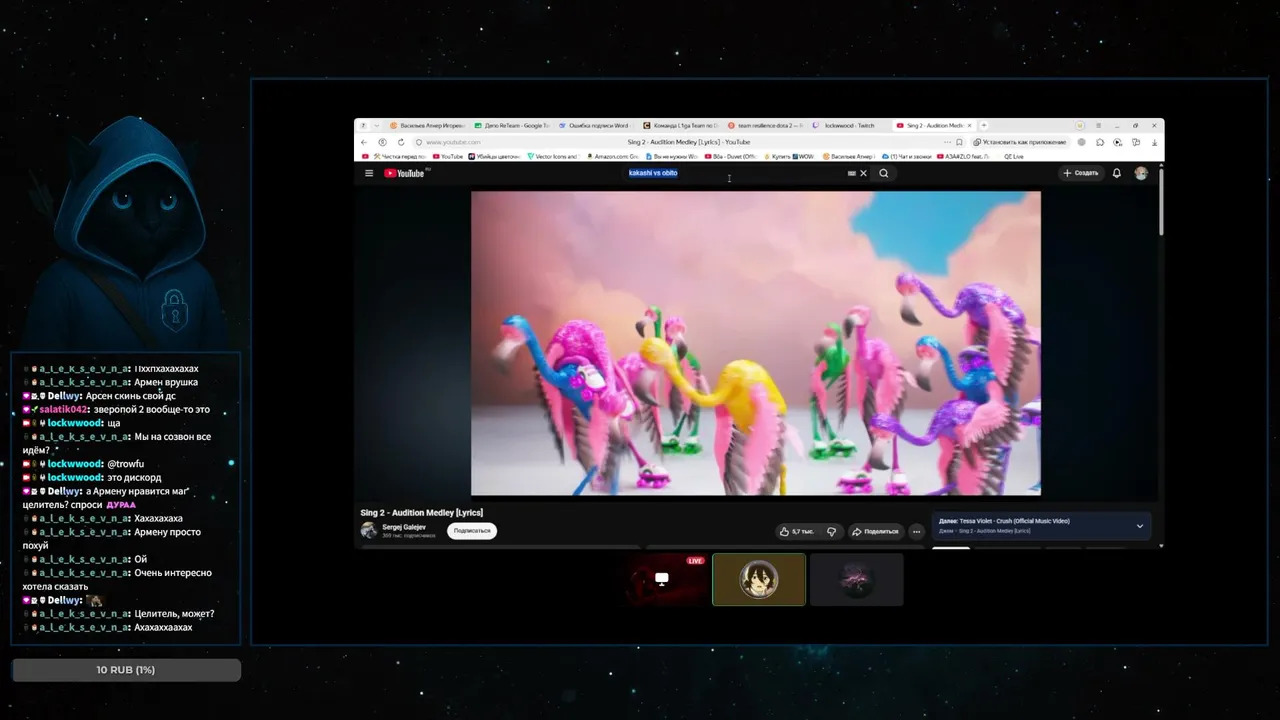Screen dimensions: 1280x720
Task: Open the QE Live bookmark
Action: (1012, 157)
